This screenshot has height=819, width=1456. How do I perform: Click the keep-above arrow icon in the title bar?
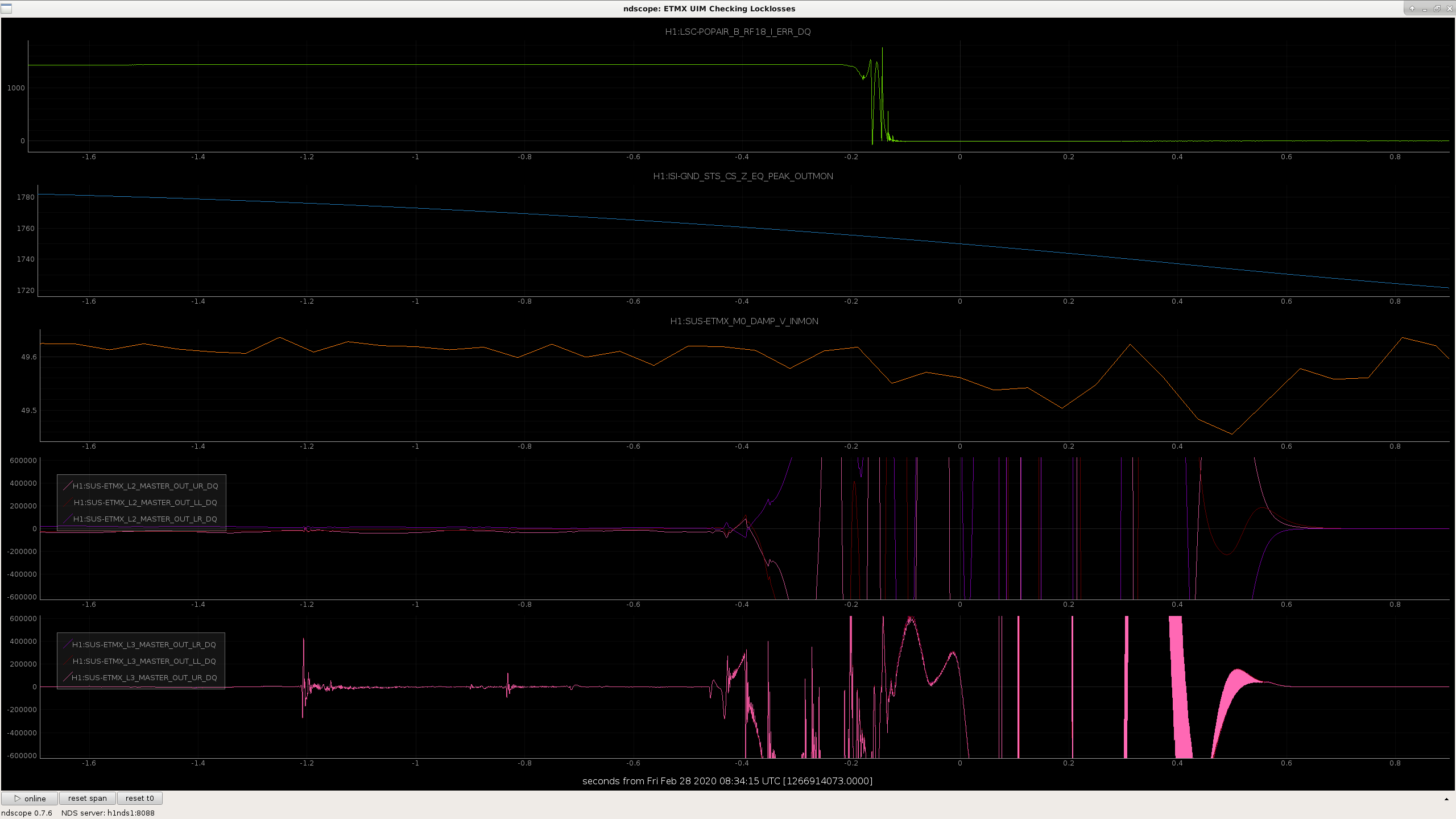pos(1412,9)
